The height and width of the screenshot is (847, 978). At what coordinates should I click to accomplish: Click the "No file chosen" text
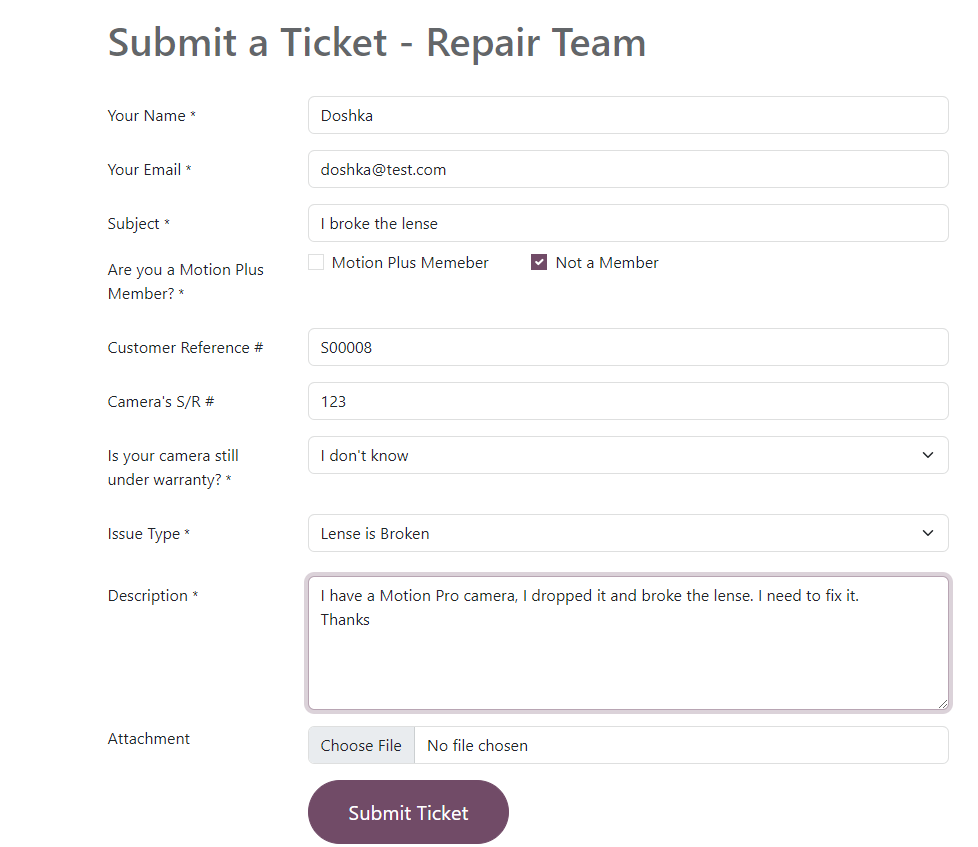(477, 745)
